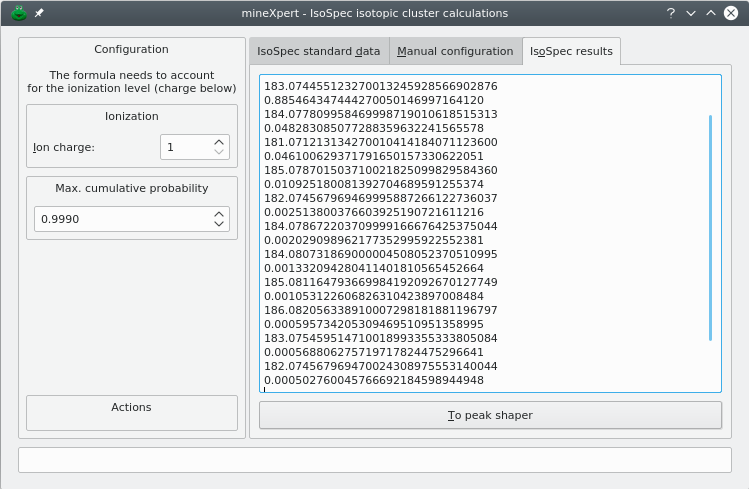Click the pin window icon
This screenshot has height=489, width=749.
tap(39, 13)
